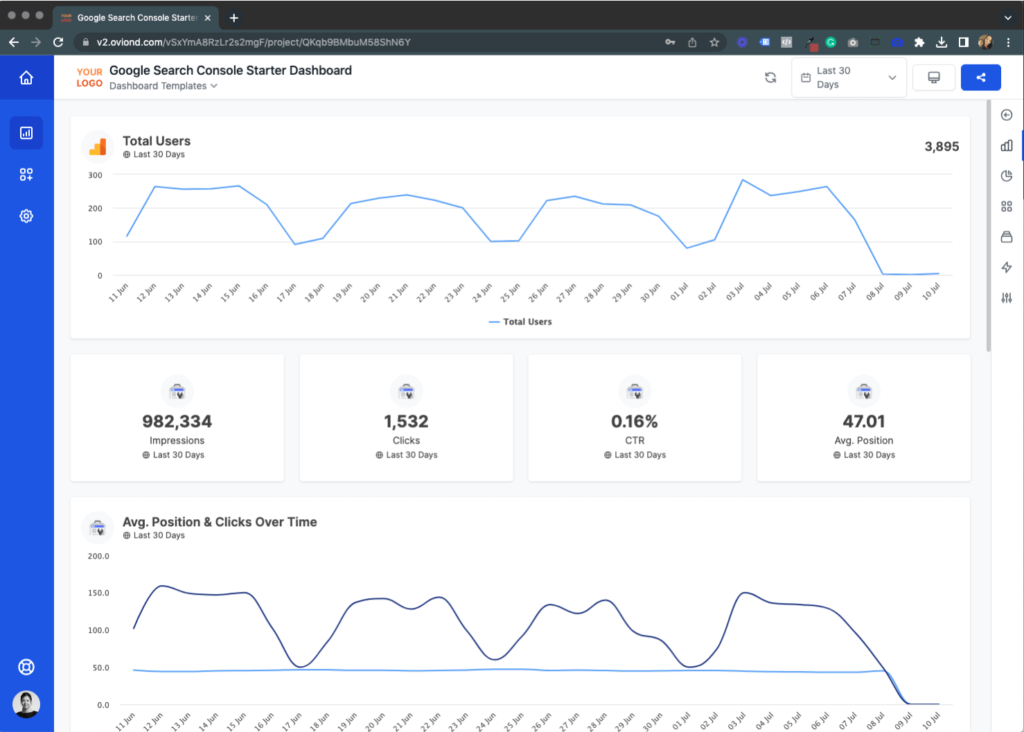Click the Total Users chart title

[x=157, y=141]
